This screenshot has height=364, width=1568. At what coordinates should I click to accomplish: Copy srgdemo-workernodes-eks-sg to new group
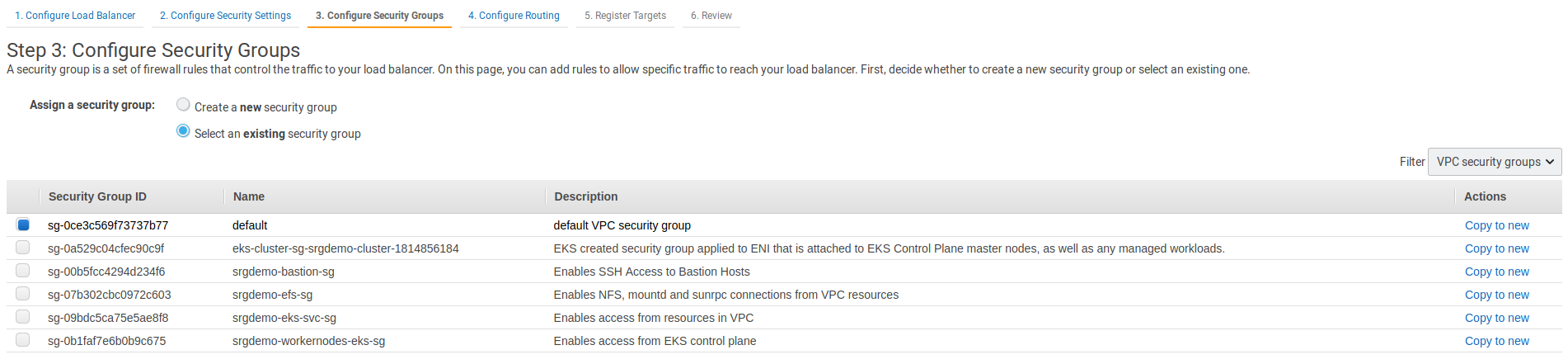[1496, 341]
